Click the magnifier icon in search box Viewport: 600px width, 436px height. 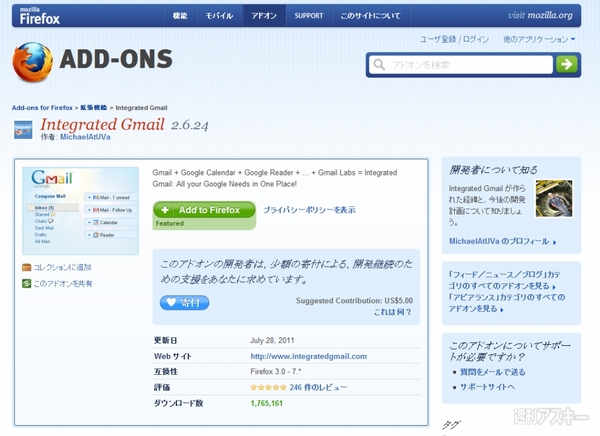(379, 64)
